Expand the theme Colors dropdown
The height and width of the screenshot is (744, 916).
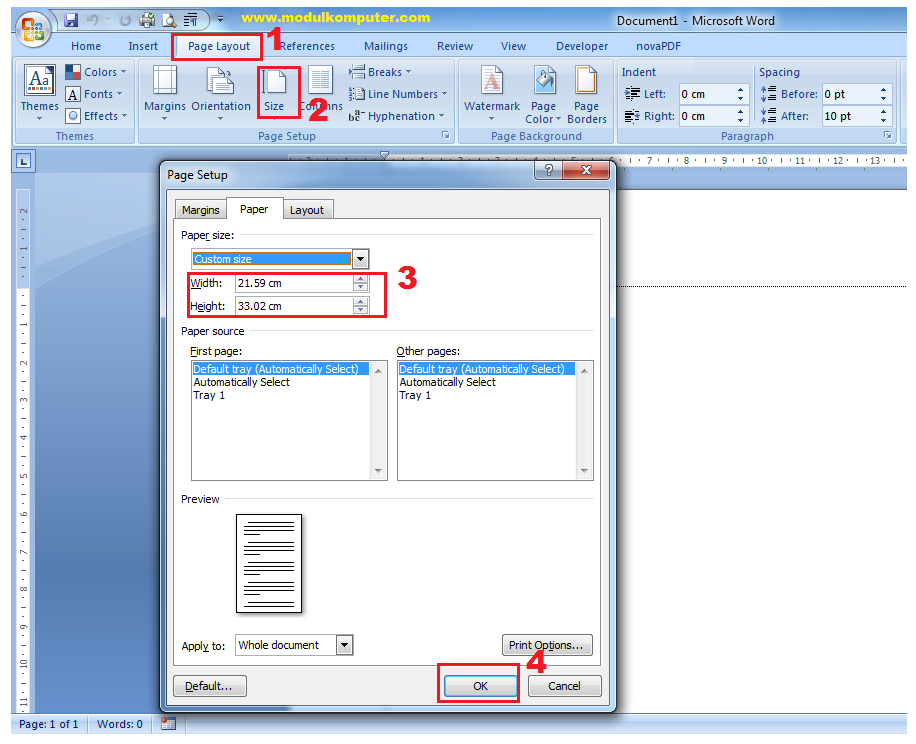tap(95, 71)
